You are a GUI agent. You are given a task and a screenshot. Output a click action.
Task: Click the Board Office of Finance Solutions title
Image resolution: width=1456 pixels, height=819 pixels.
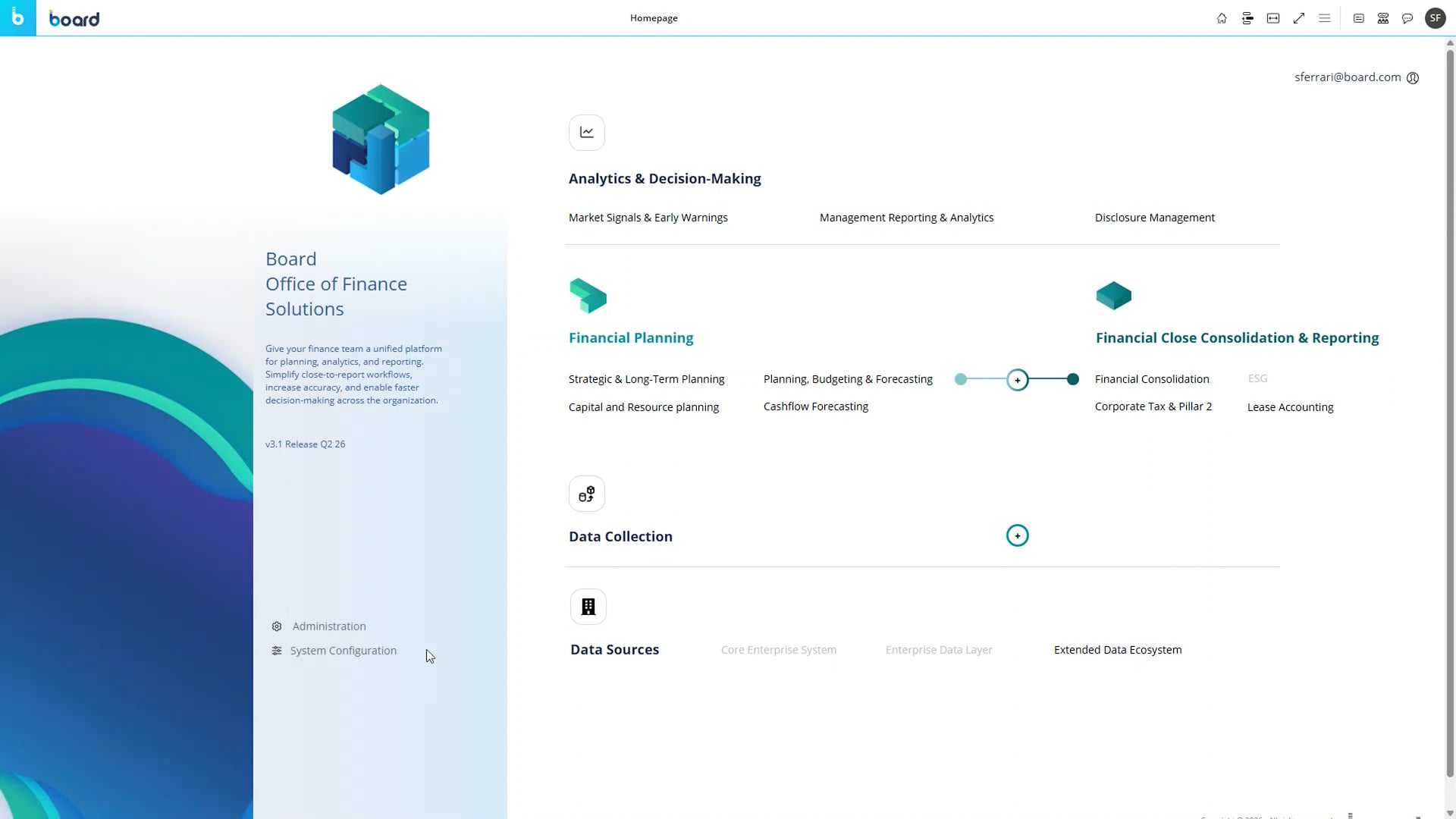pyautogui.click(x=336, y=284)
